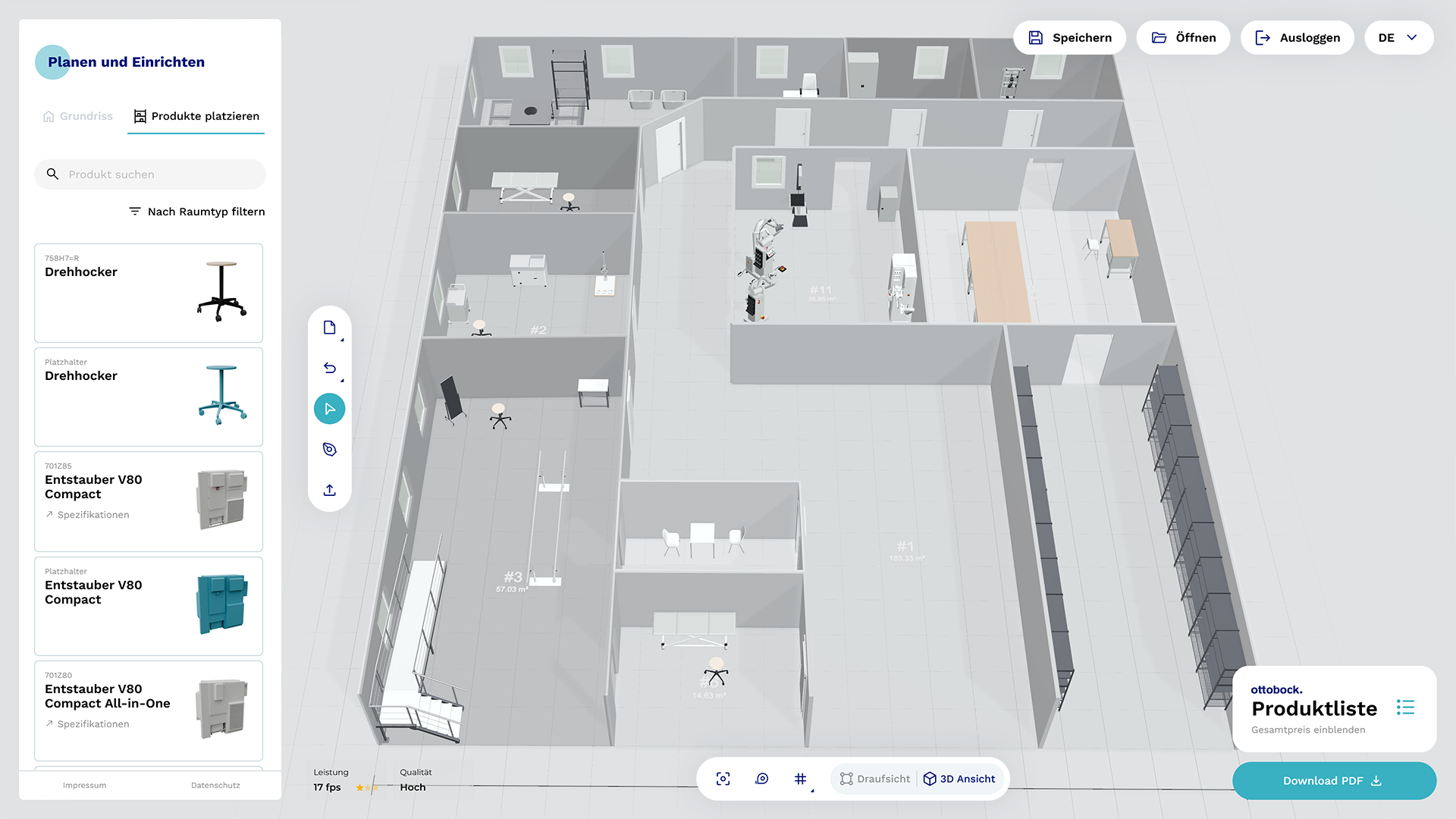Click the Produktliste list icon
This screenshot has height=819, width=1456.
(1405, 708)
